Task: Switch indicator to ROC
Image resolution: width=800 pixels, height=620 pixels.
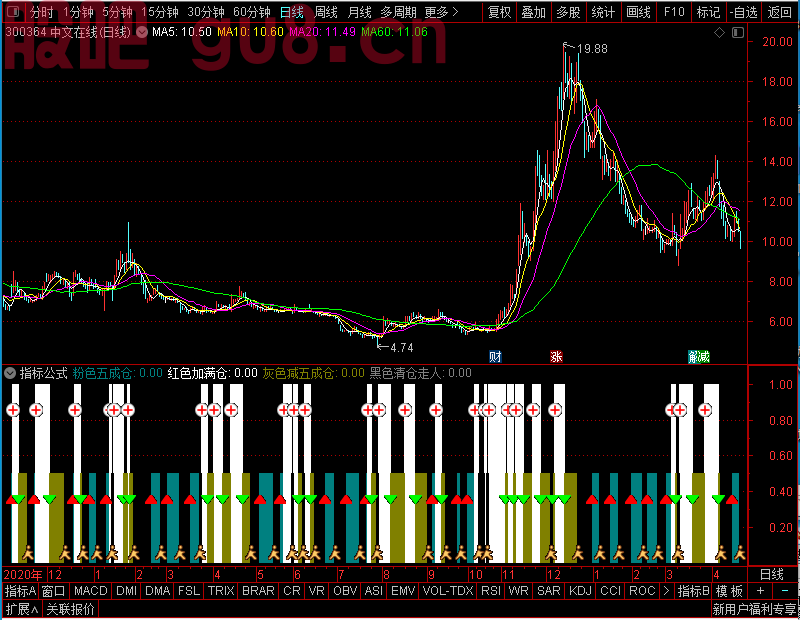Action: click(x=642, y=591)
